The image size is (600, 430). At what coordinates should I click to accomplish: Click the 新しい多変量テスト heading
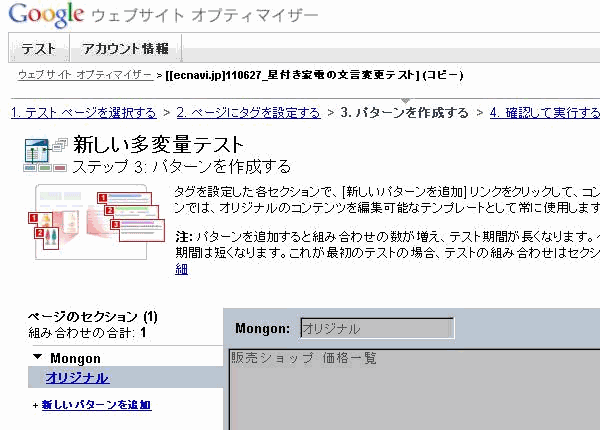[158, 145]
